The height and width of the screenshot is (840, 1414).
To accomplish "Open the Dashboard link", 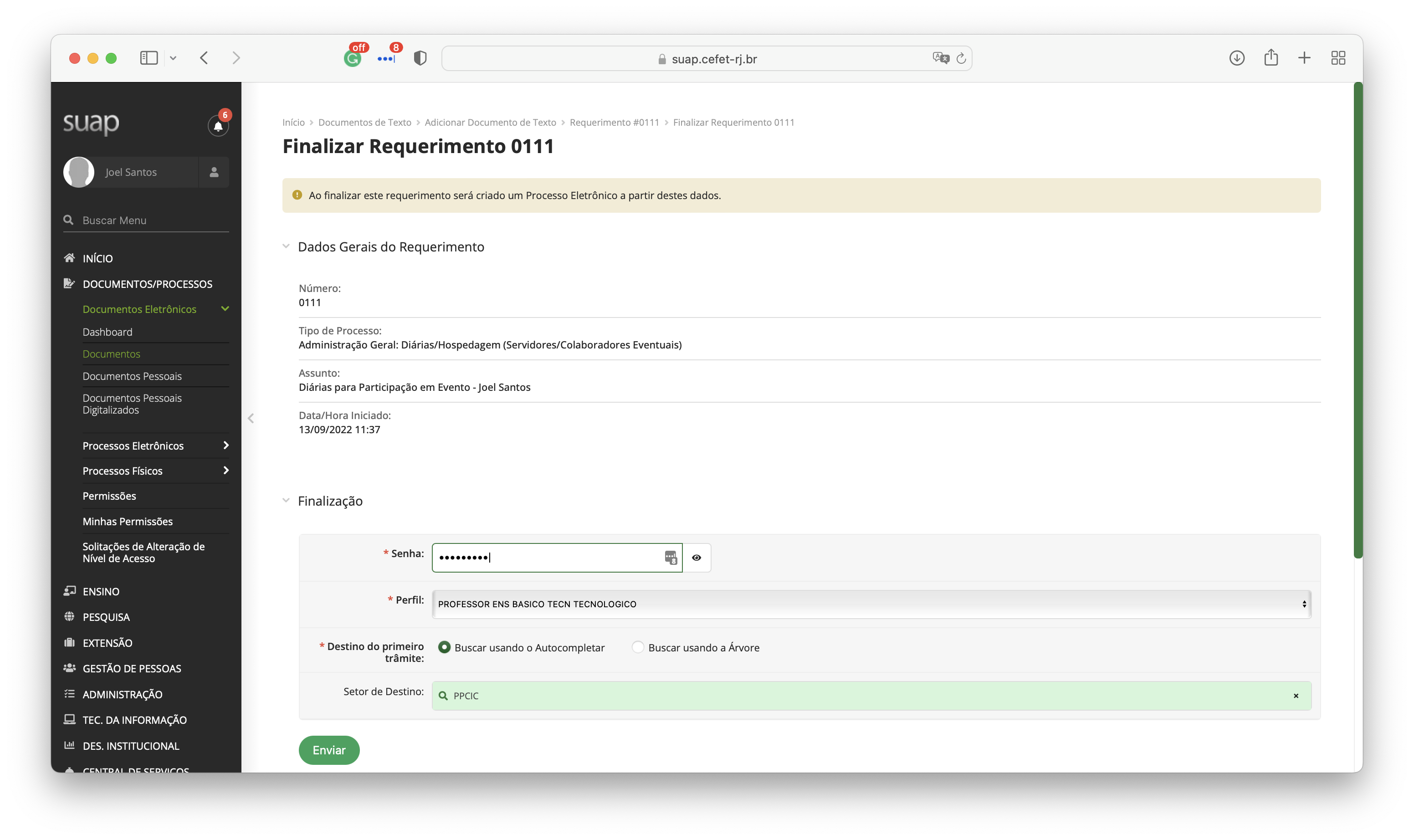I will tap(108, 332).
